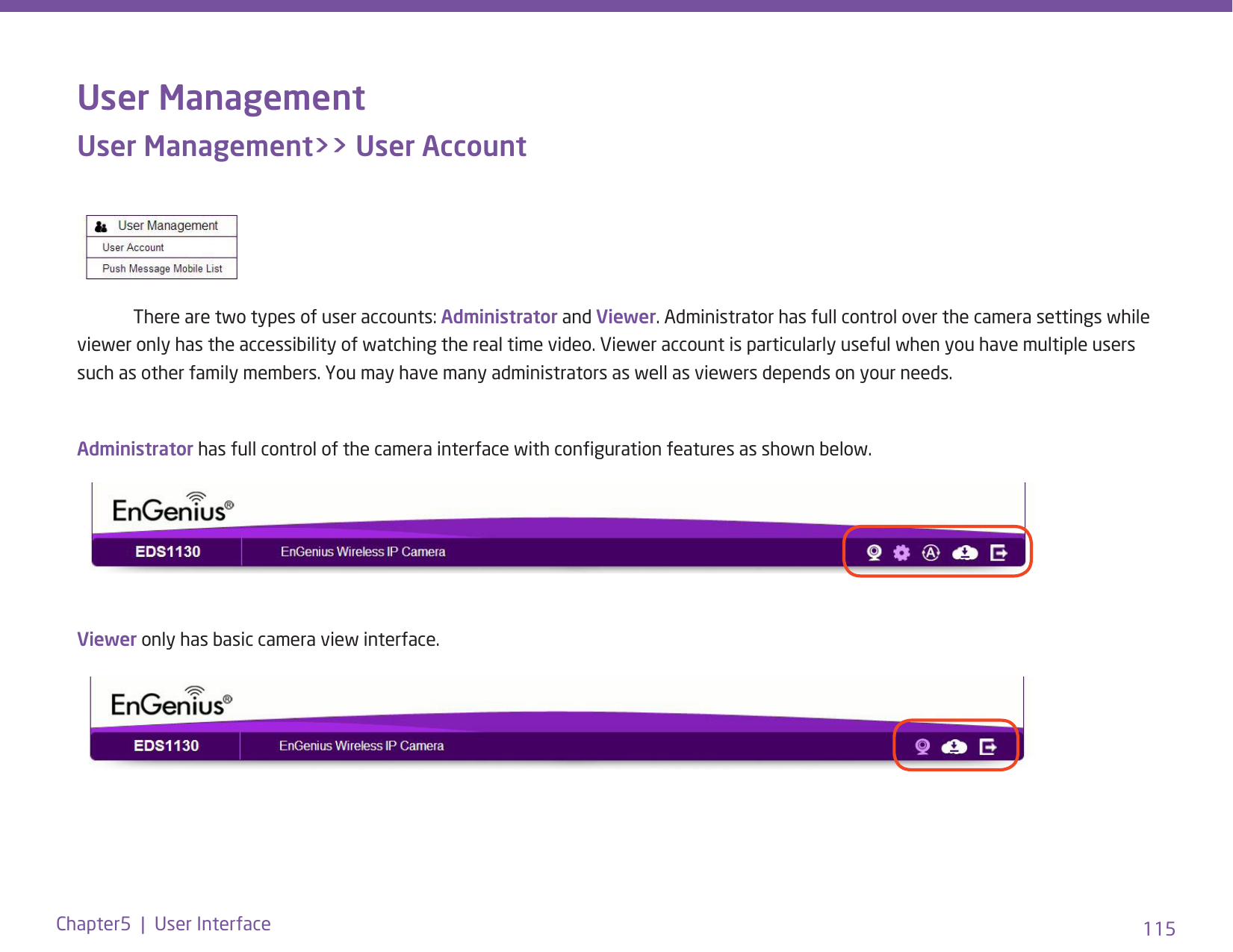Click 'User Management' main page heading
Viewport: 1233px width, 952px height.
pos(222,98)
